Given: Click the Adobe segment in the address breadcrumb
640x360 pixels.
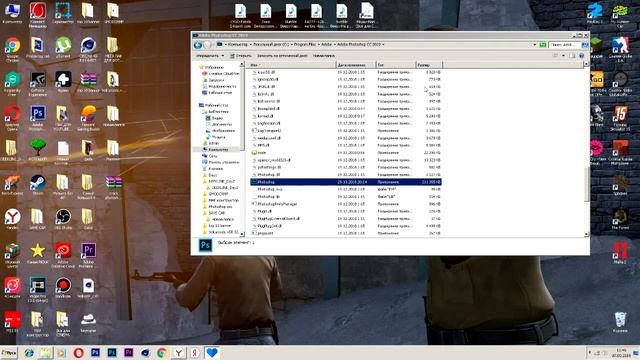Looking at the screenshot, I should (327, 44).
